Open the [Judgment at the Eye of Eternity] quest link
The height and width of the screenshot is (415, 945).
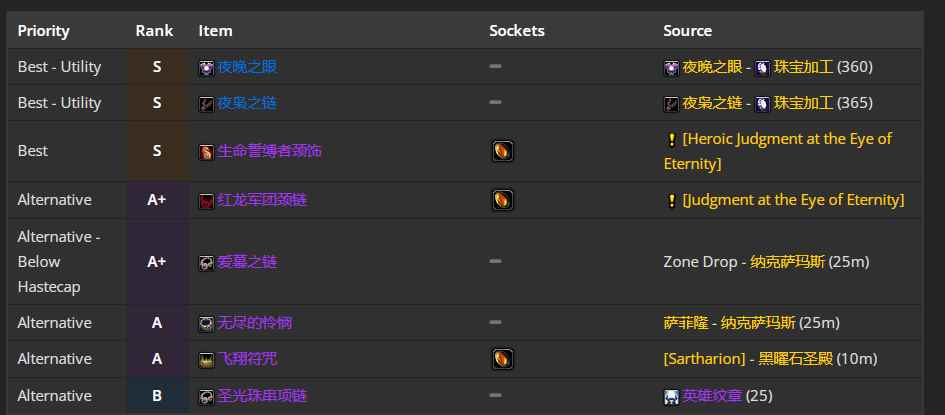click(x=793, y=199)
